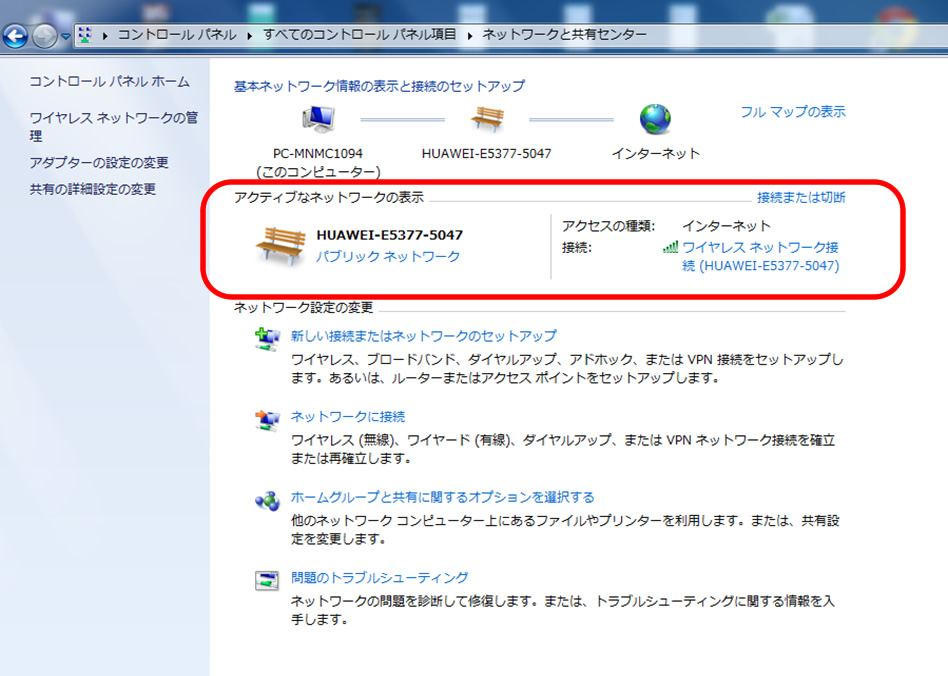Image resolution: width=948 pixels, height=676 pixels.
Task: Change パブリック ネットワーク location type
Action: (388, 256)
